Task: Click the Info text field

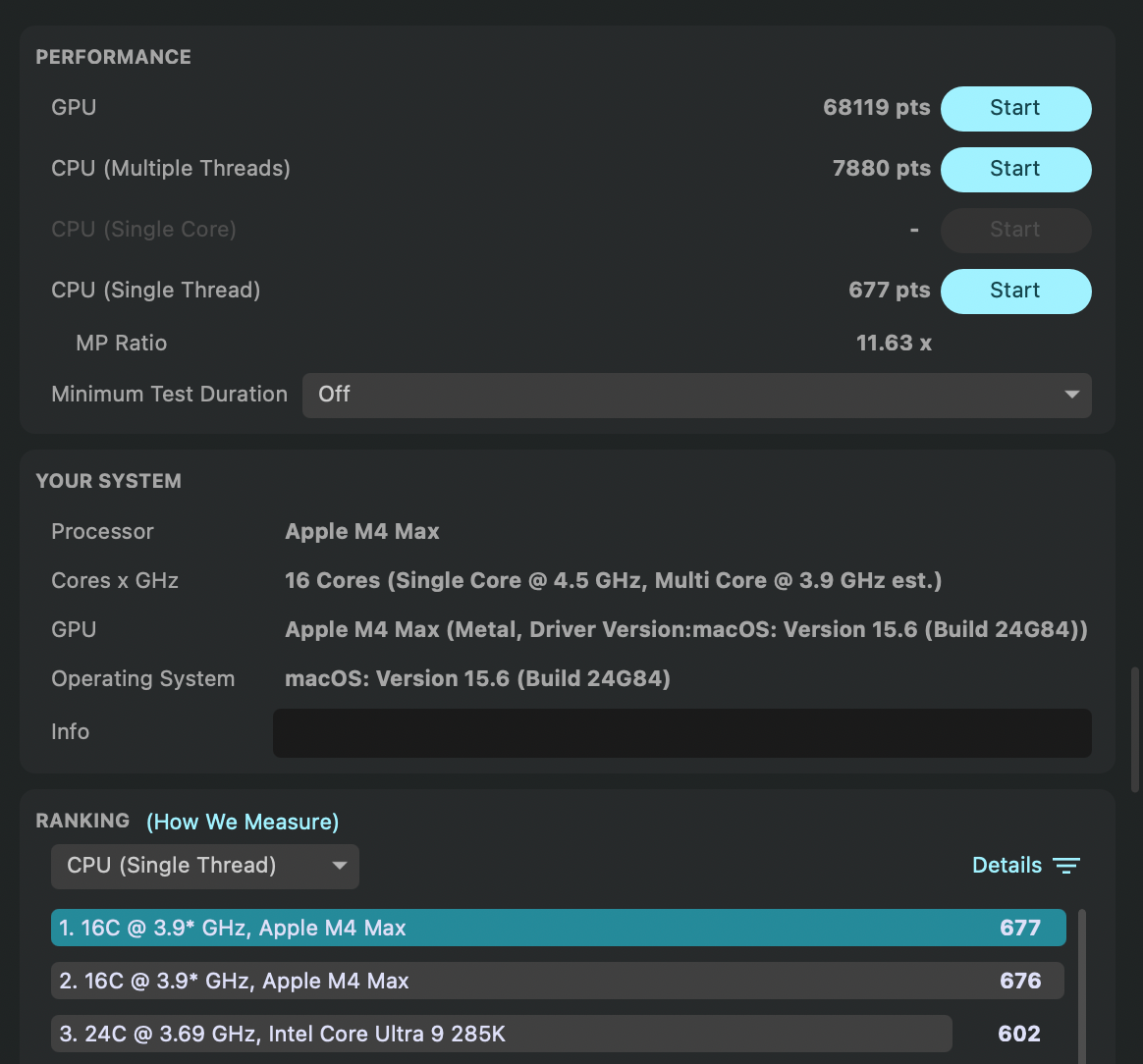Action: click(x=681, y=732)
